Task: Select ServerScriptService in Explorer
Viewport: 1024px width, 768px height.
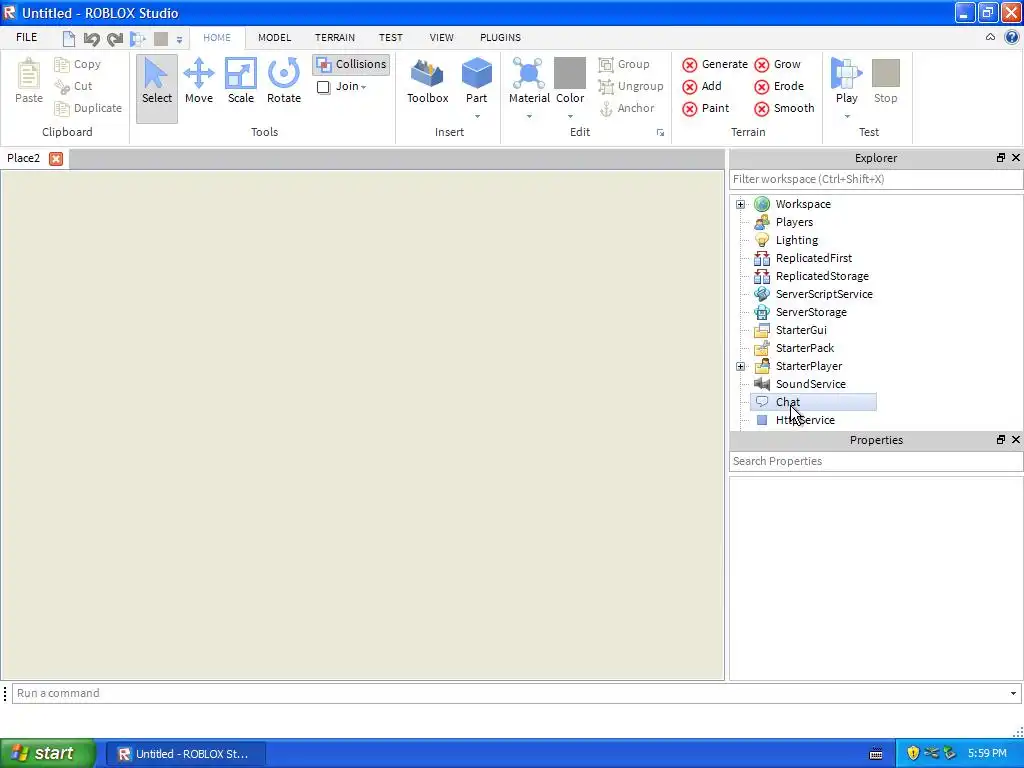Action: tap(824, 294)
